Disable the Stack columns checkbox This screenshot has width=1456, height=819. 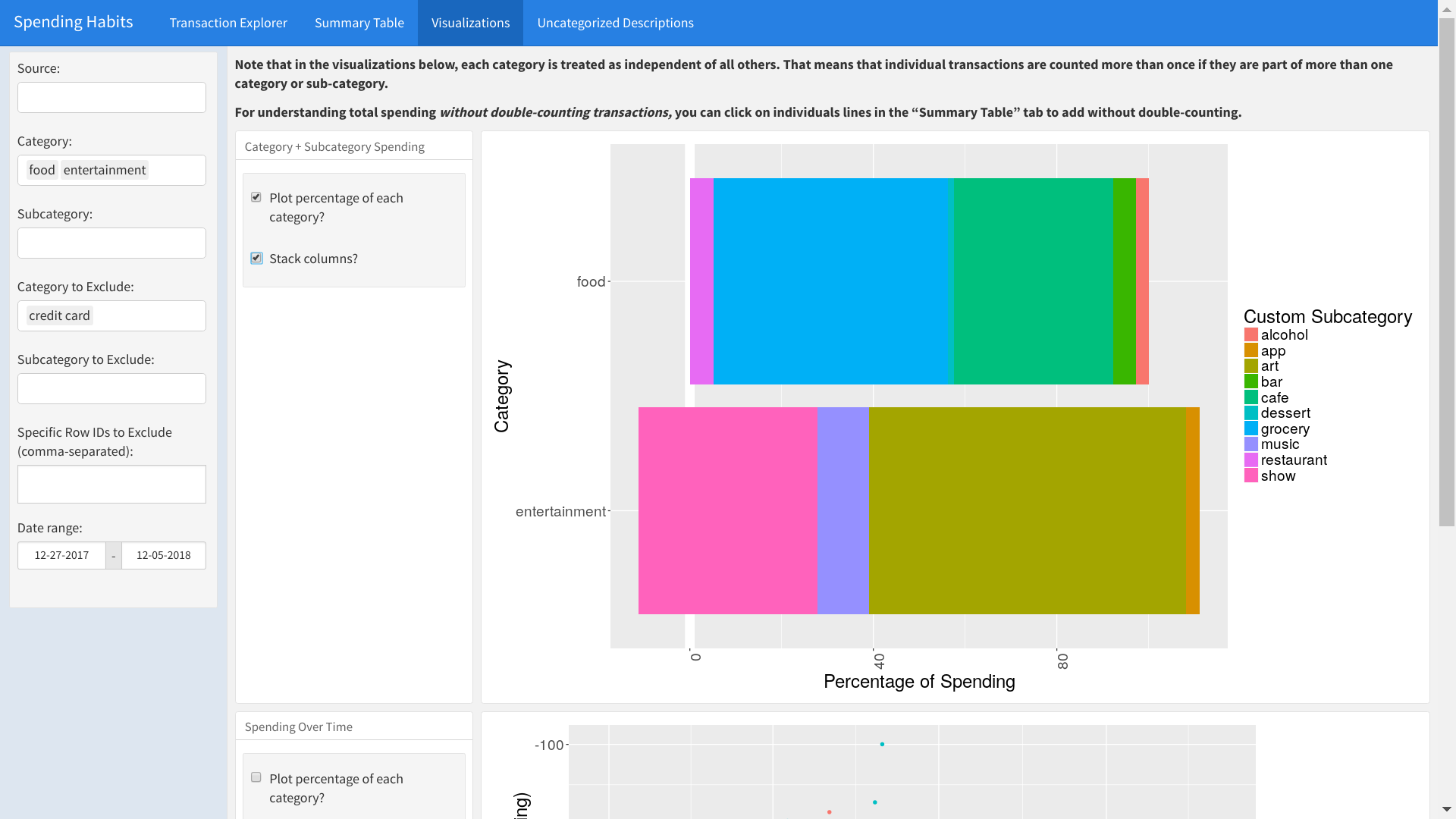point(256,258)
